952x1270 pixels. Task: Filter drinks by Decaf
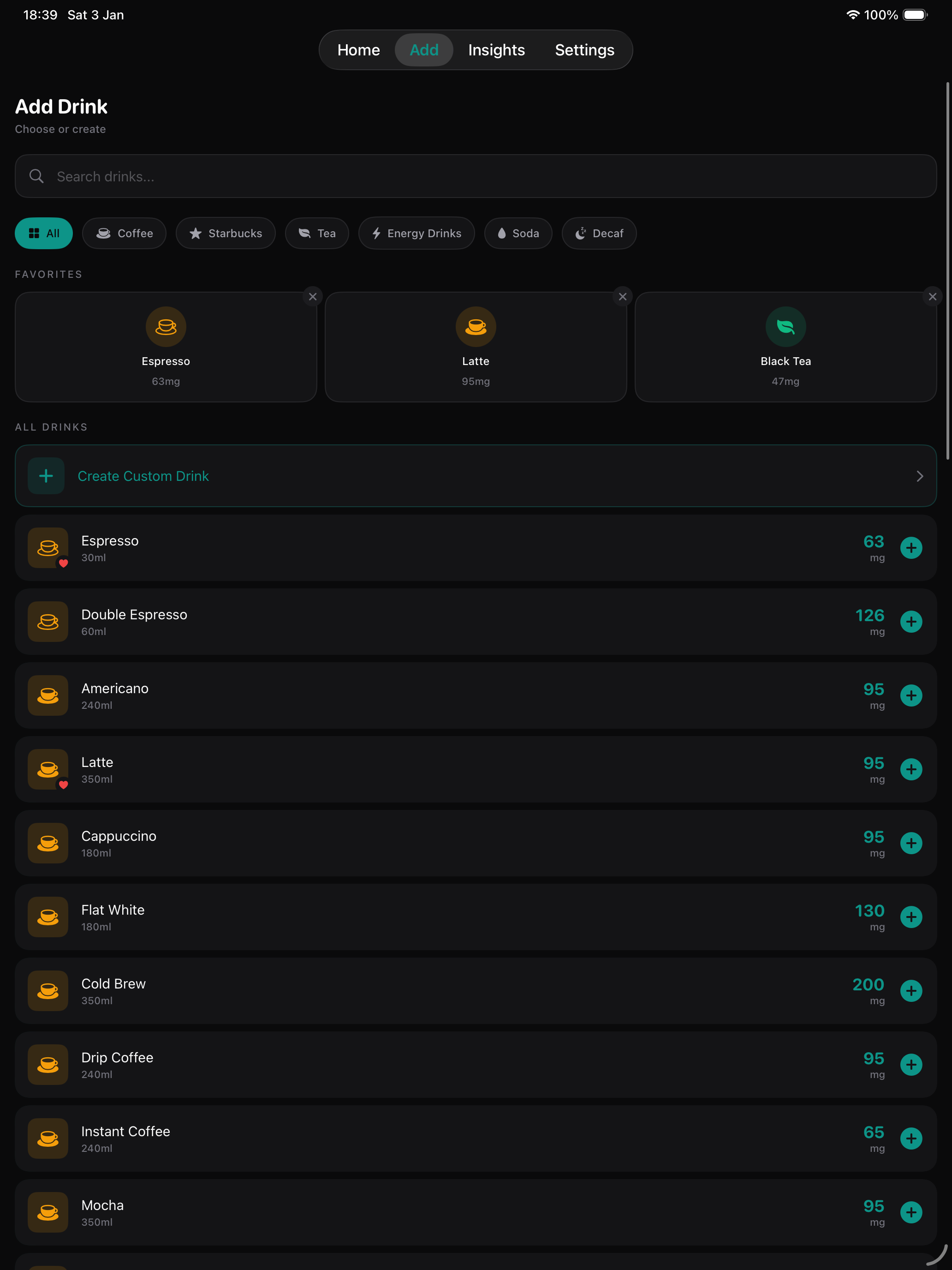pyautogui.click(x=599, y=233)
